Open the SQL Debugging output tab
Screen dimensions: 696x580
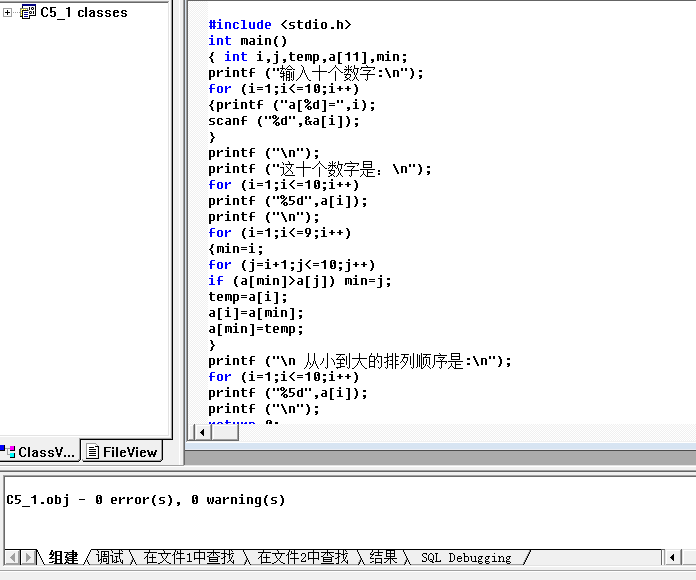(x=466, y=558)
